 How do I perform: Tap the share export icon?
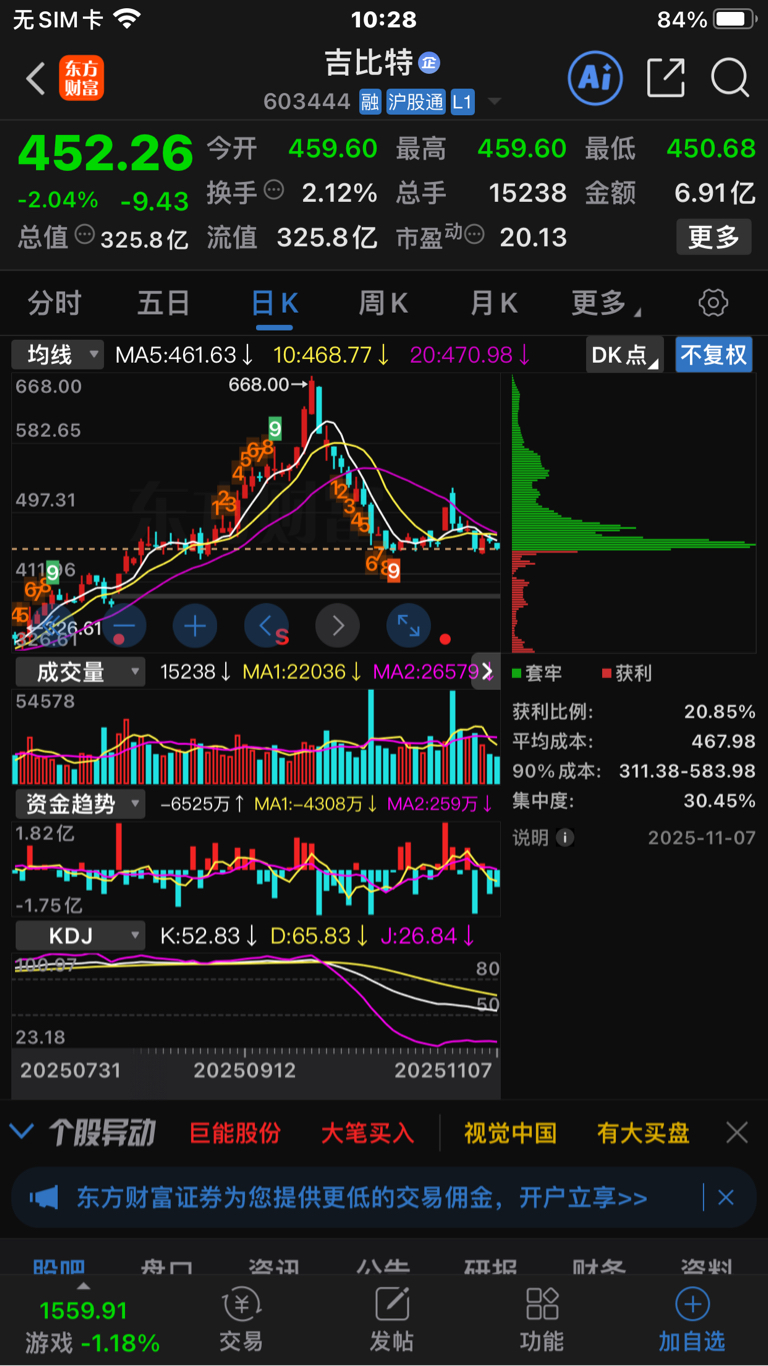(x=666, y=78)
